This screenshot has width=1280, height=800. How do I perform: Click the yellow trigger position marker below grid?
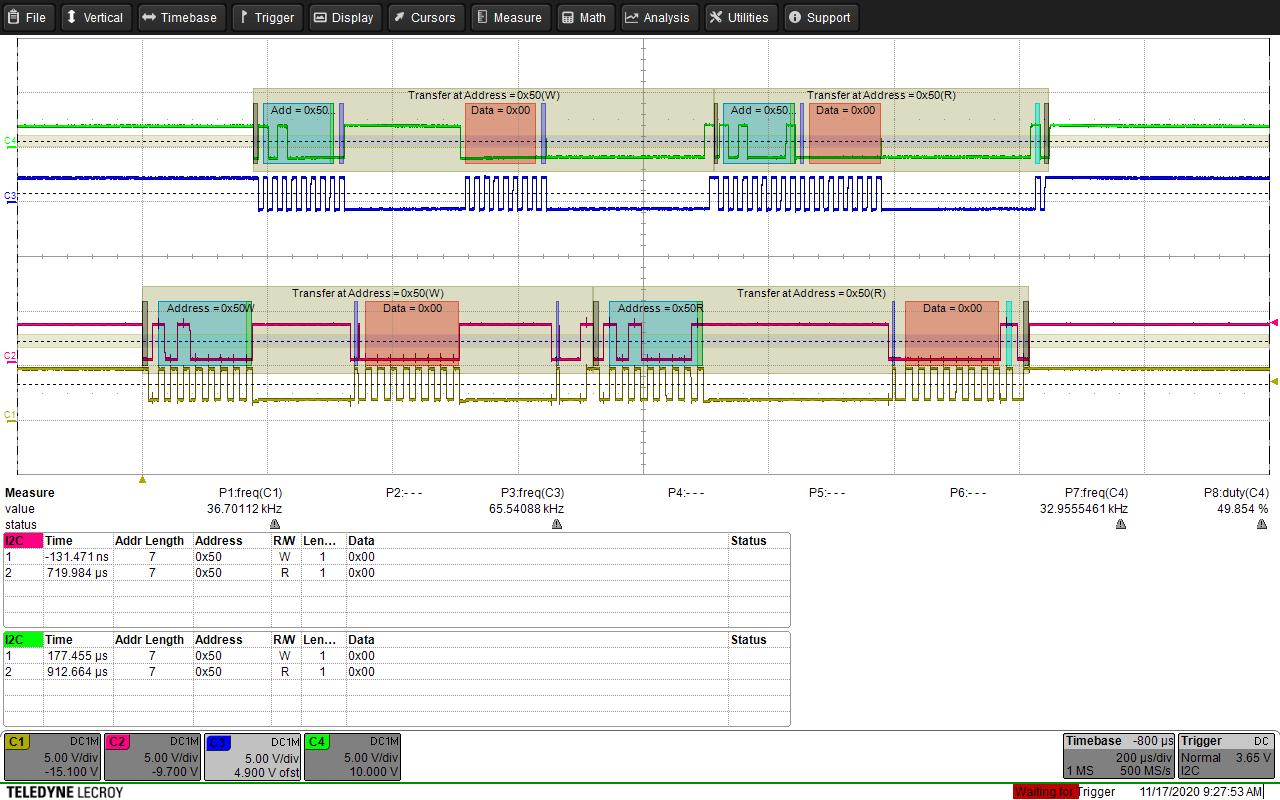pos(141,478)
